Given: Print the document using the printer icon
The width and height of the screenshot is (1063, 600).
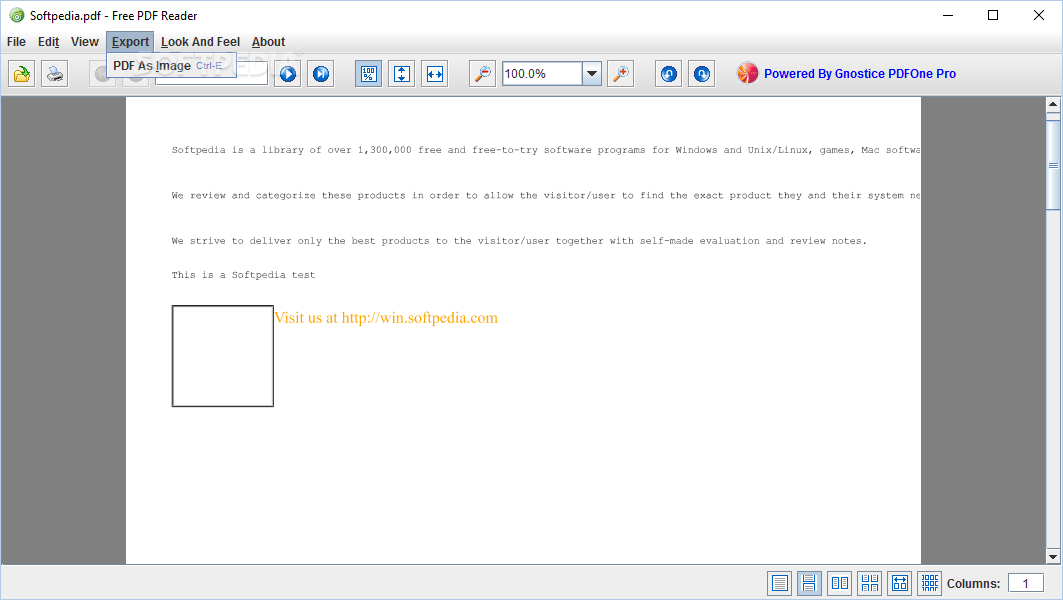Looking at the screenshot, I should point(55,74).
